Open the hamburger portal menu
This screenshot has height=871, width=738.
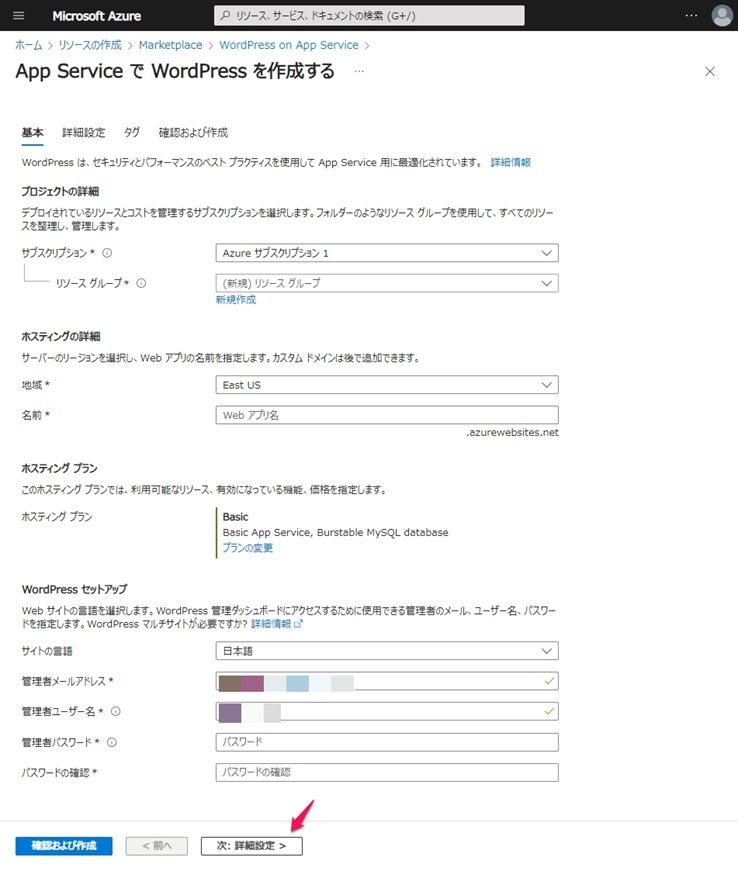point(18,16)
